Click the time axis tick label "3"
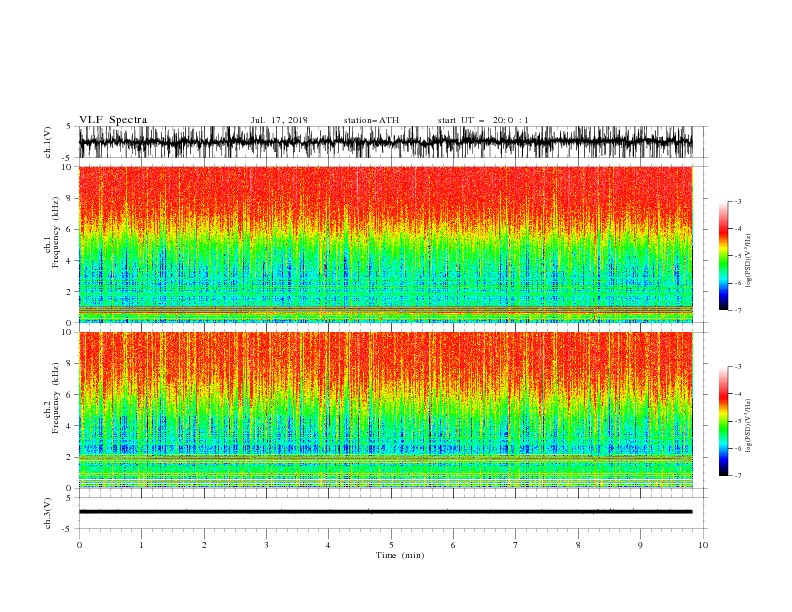Screen dimensions: 792x612 [266, 545]
